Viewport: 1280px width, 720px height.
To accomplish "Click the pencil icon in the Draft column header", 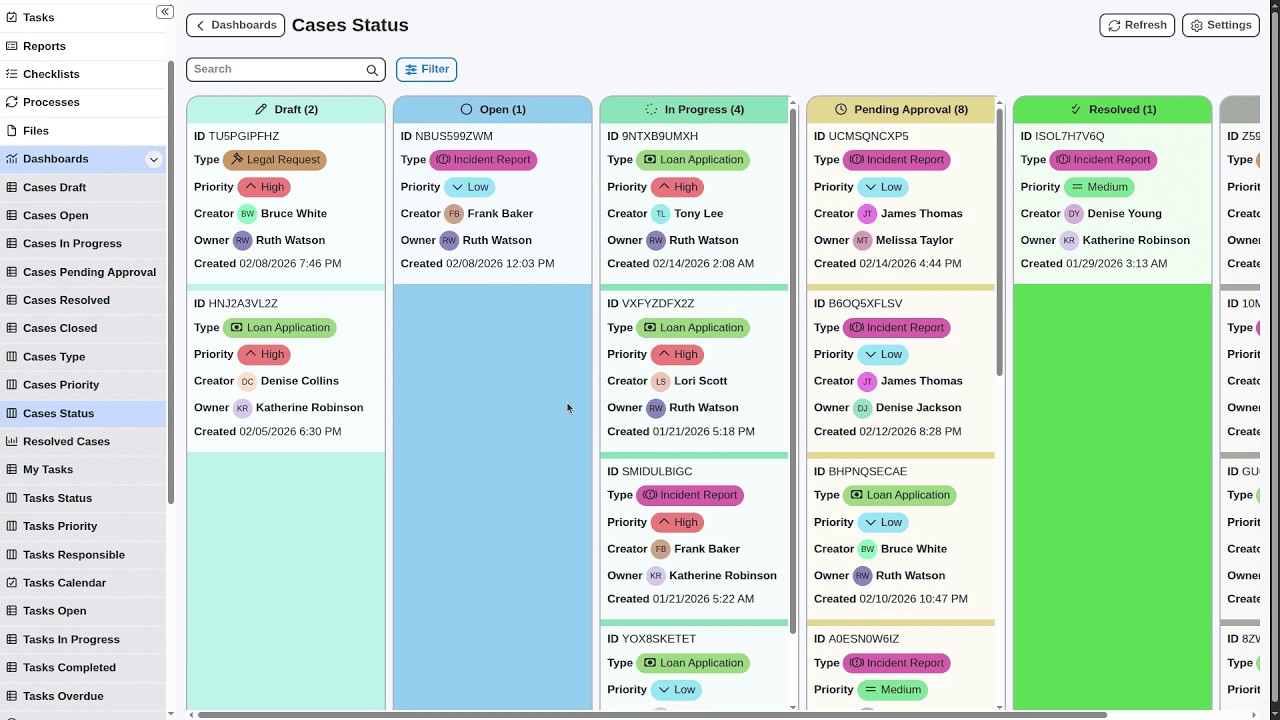I will [x=261, y=109].
